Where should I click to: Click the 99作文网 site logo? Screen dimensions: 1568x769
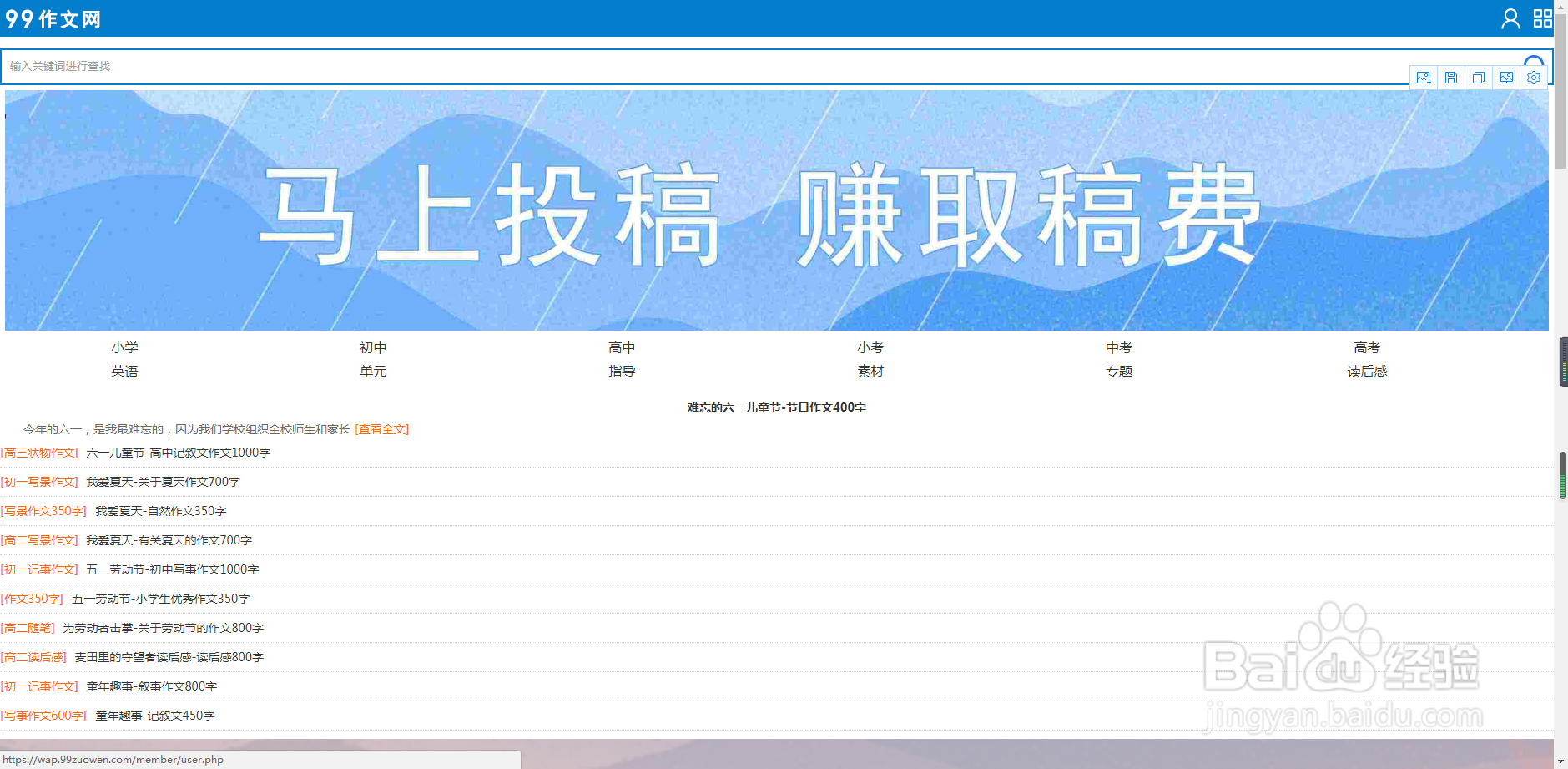[53, 18]
